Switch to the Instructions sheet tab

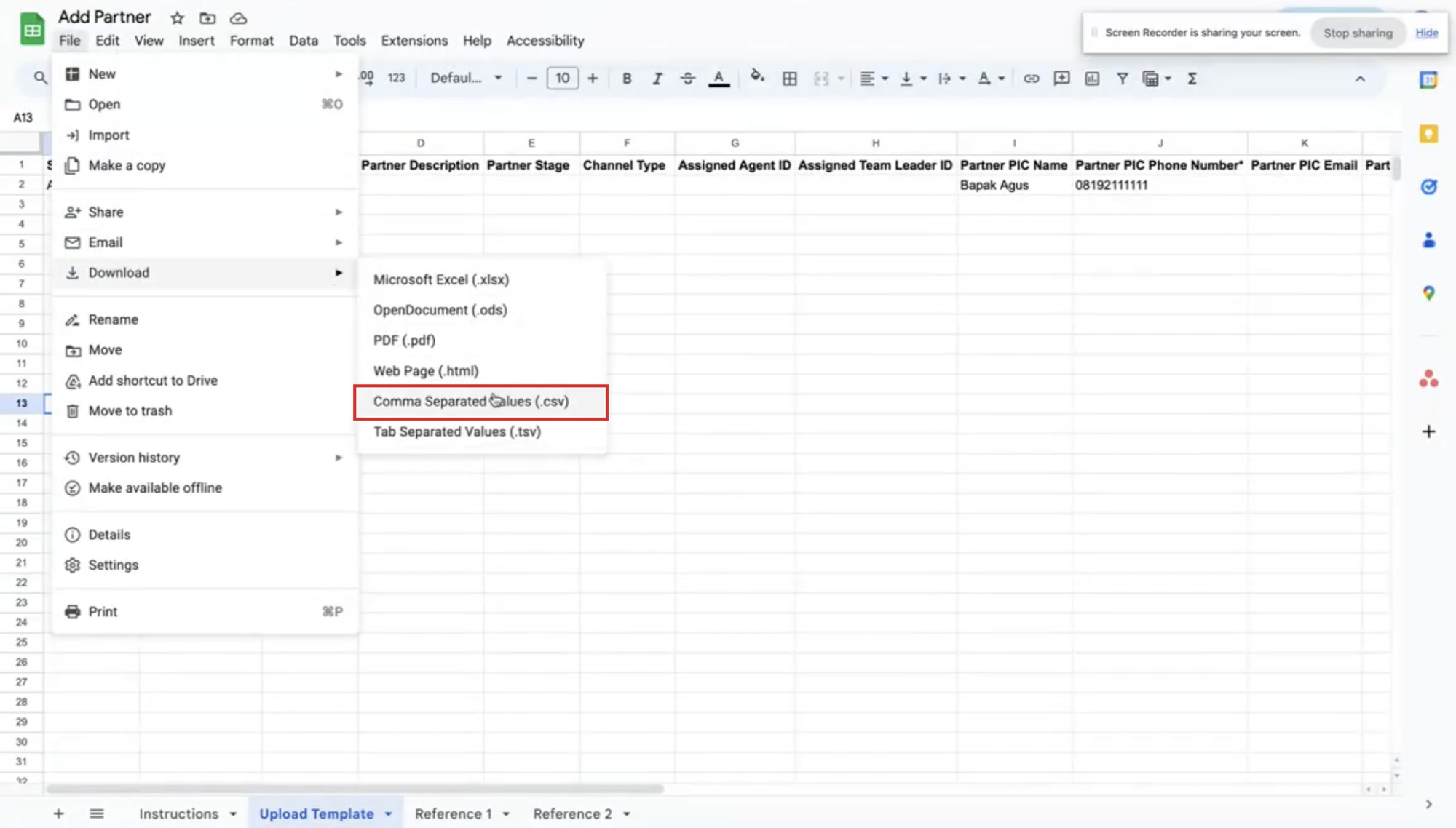tap(179, 813)
